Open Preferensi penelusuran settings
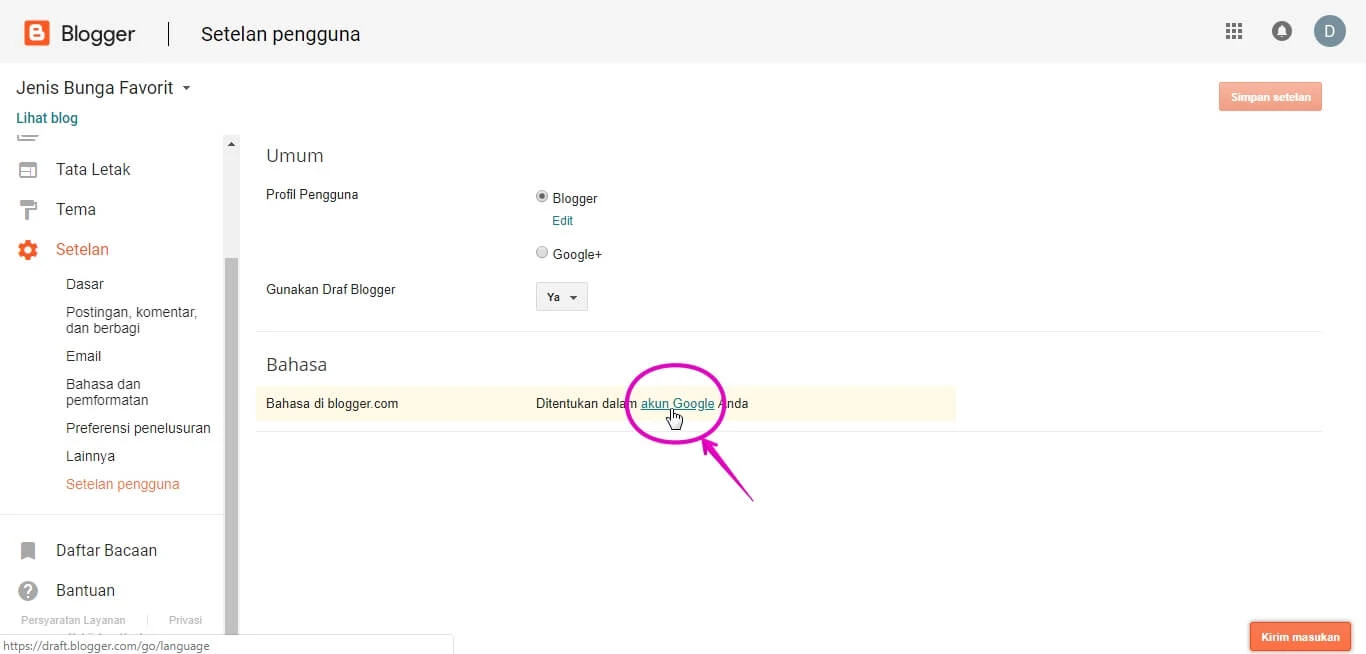This screenshot has height=654, width=1366. click(138, 427)
